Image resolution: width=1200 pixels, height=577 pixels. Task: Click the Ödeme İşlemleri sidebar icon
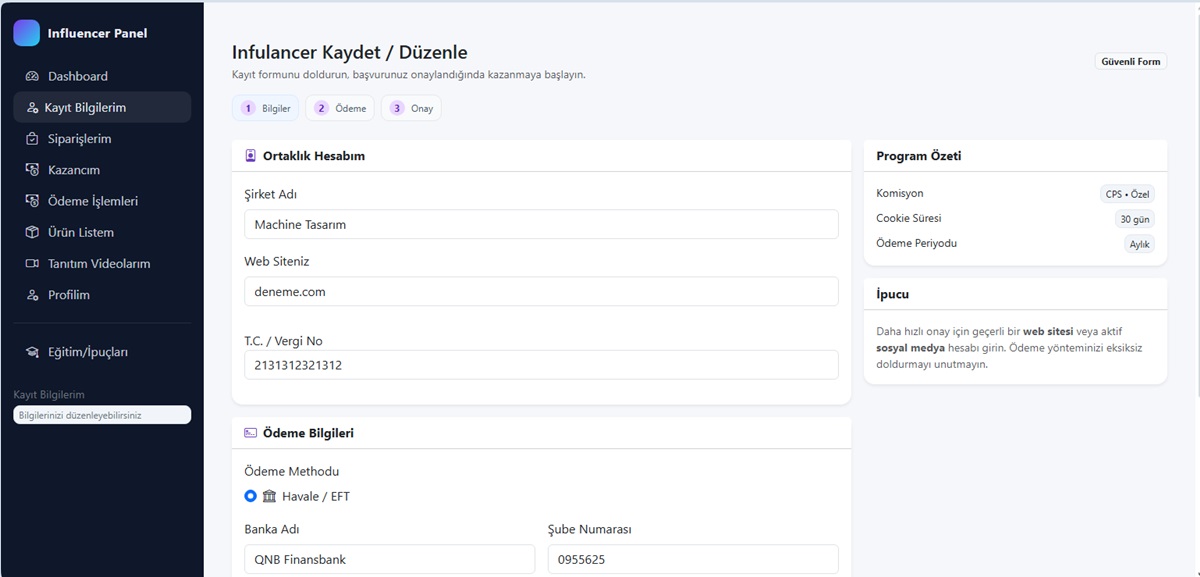[x=32, y=201]
